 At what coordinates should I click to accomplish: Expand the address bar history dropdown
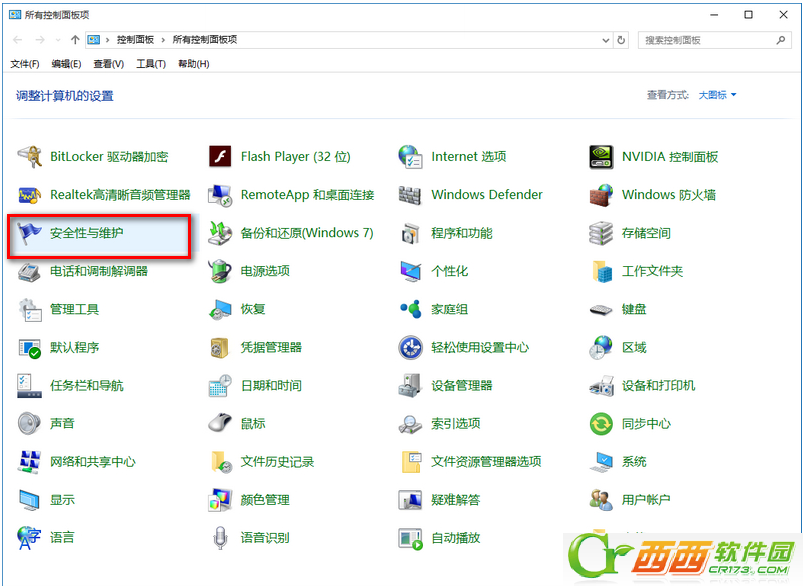pyautogui.click(x=606, y=40)
